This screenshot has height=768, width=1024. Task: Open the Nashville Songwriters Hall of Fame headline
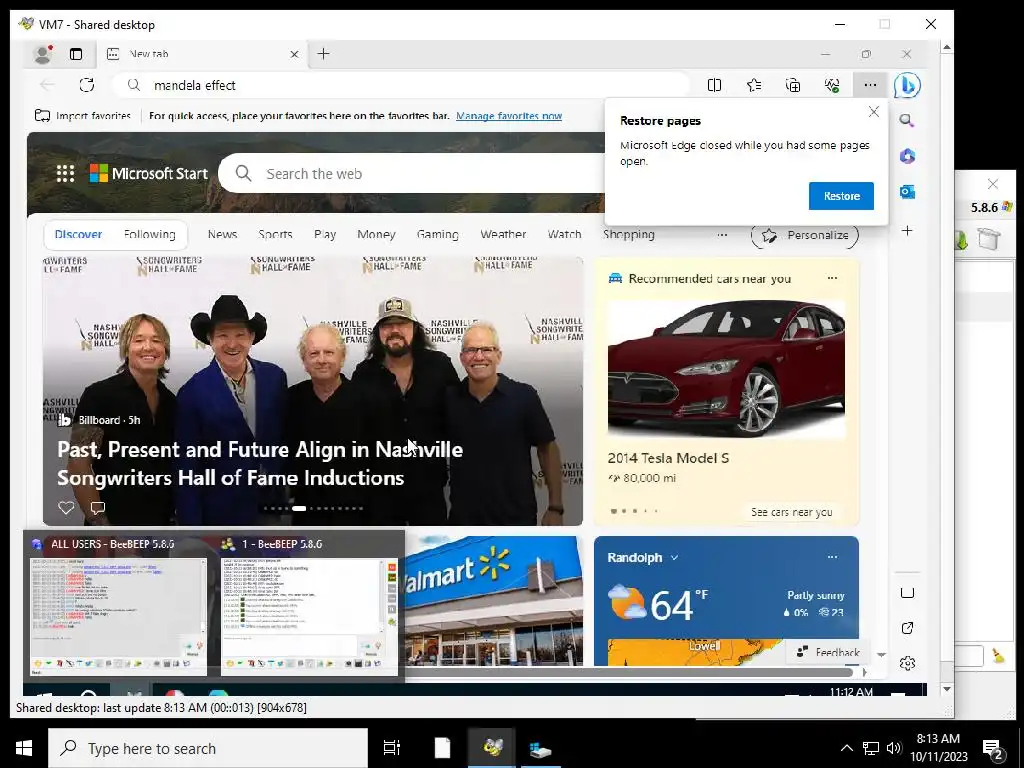tap(260, 464)
